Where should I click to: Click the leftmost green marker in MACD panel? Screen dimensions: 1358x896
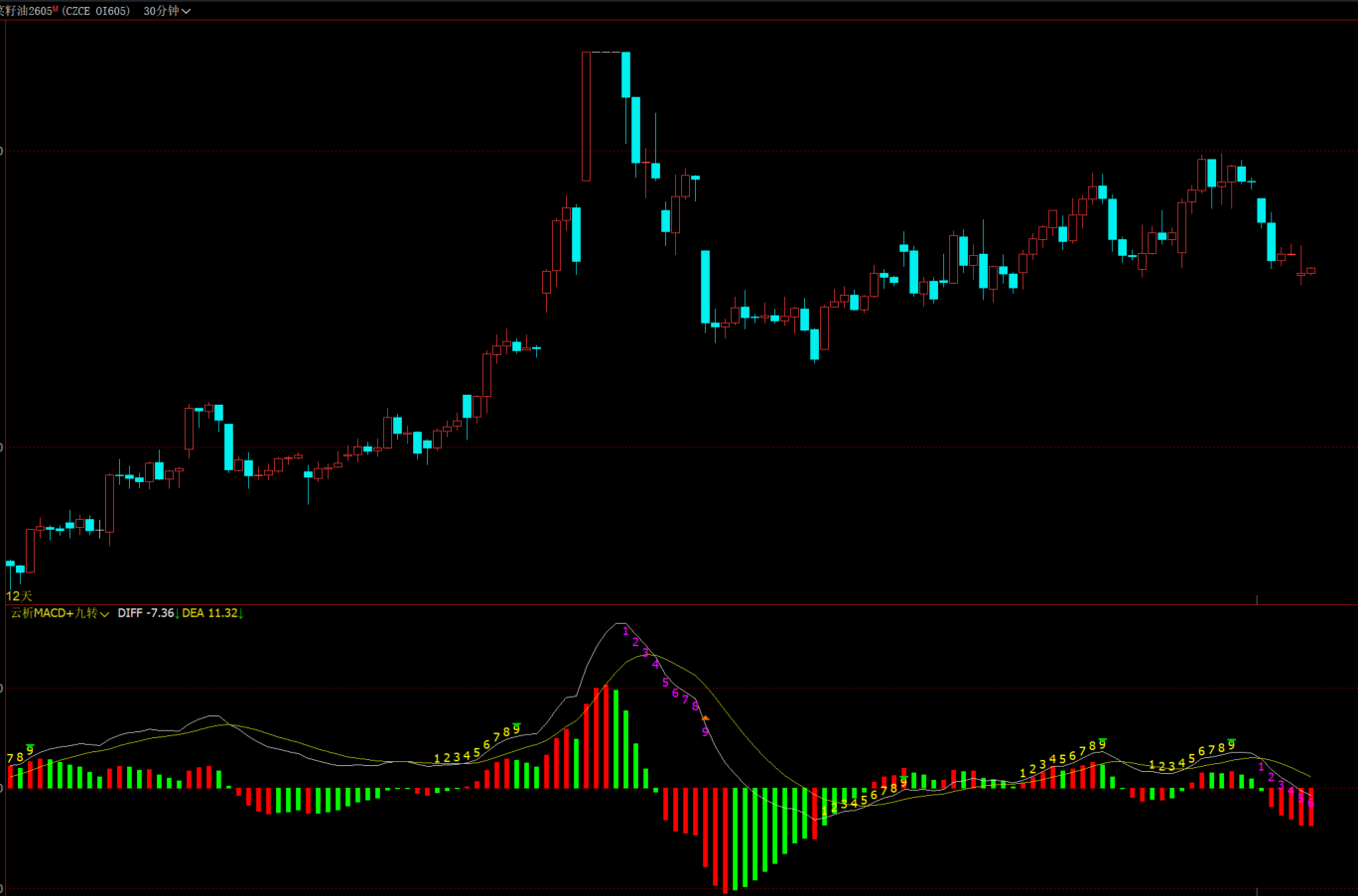30,747
